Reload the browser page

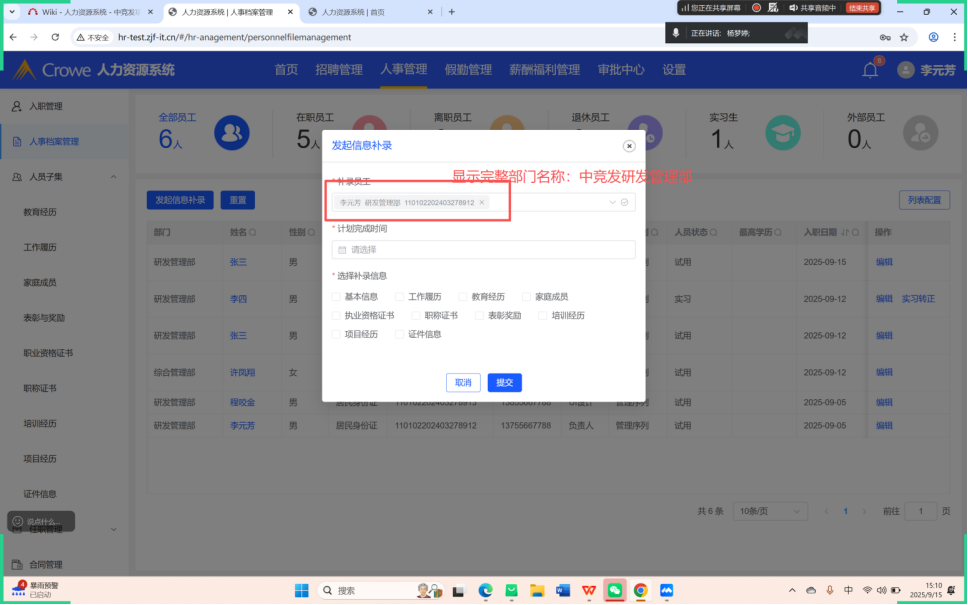point(55,37)
